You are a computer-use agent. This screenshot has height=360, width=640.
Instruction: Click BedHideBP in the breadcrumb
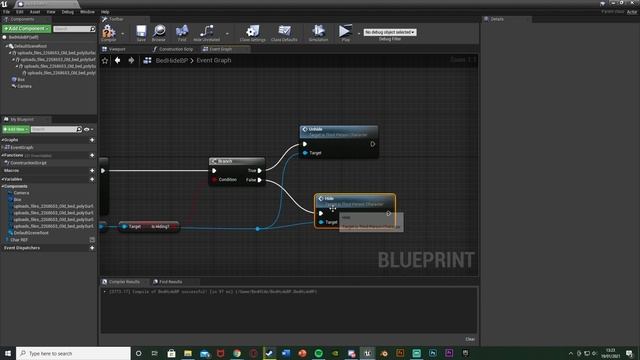coord(172,60)
